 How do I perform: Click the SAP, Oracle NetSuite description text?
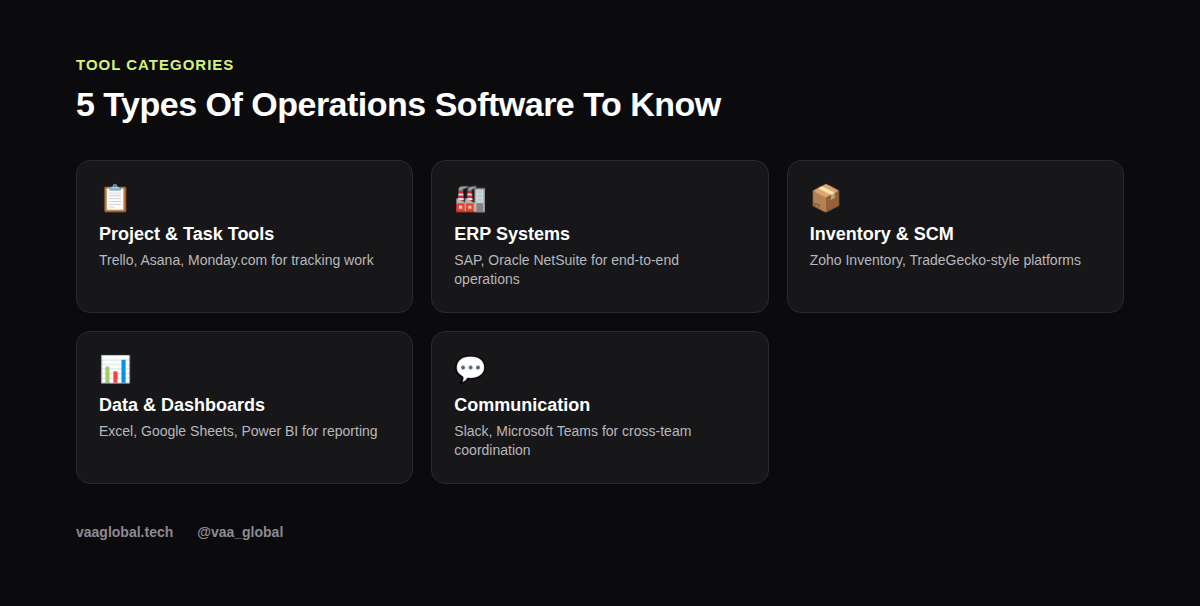(566, 270)
